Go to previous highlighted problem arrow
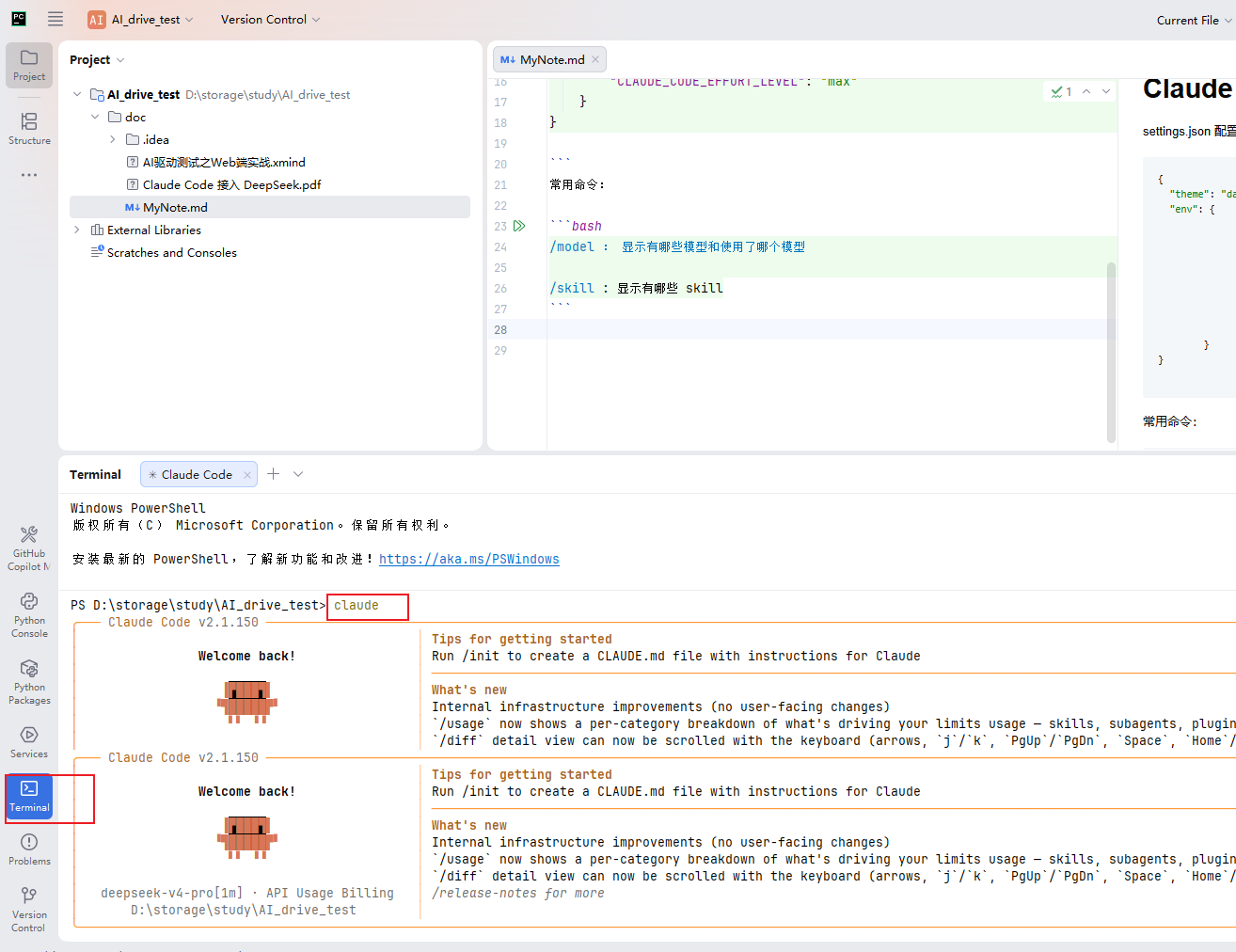This screenshot has height=952, width=1236. (1086, 91)
